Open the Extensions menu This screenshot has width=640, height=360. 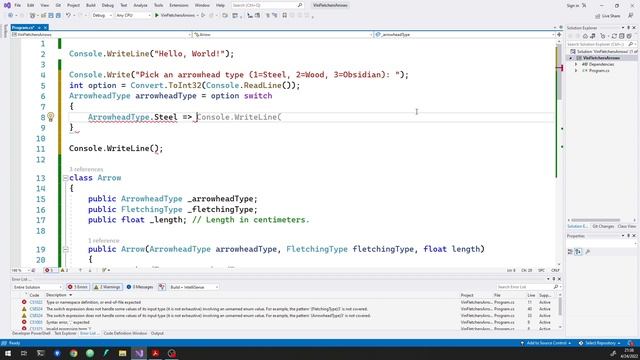tap(179, 5)
